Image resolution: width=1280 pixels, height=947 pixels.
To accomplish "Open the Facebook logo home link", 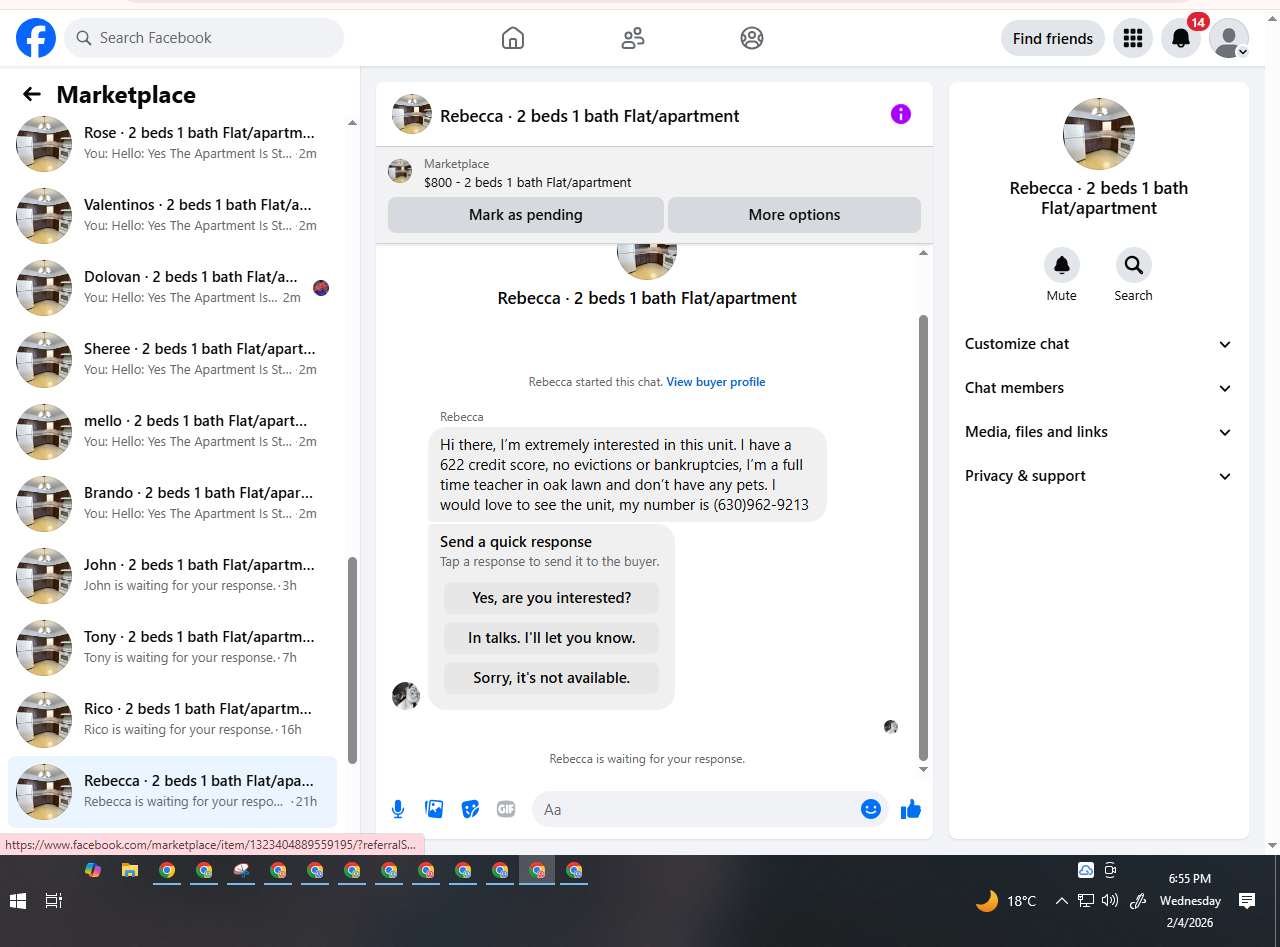I will coord(36,38).
